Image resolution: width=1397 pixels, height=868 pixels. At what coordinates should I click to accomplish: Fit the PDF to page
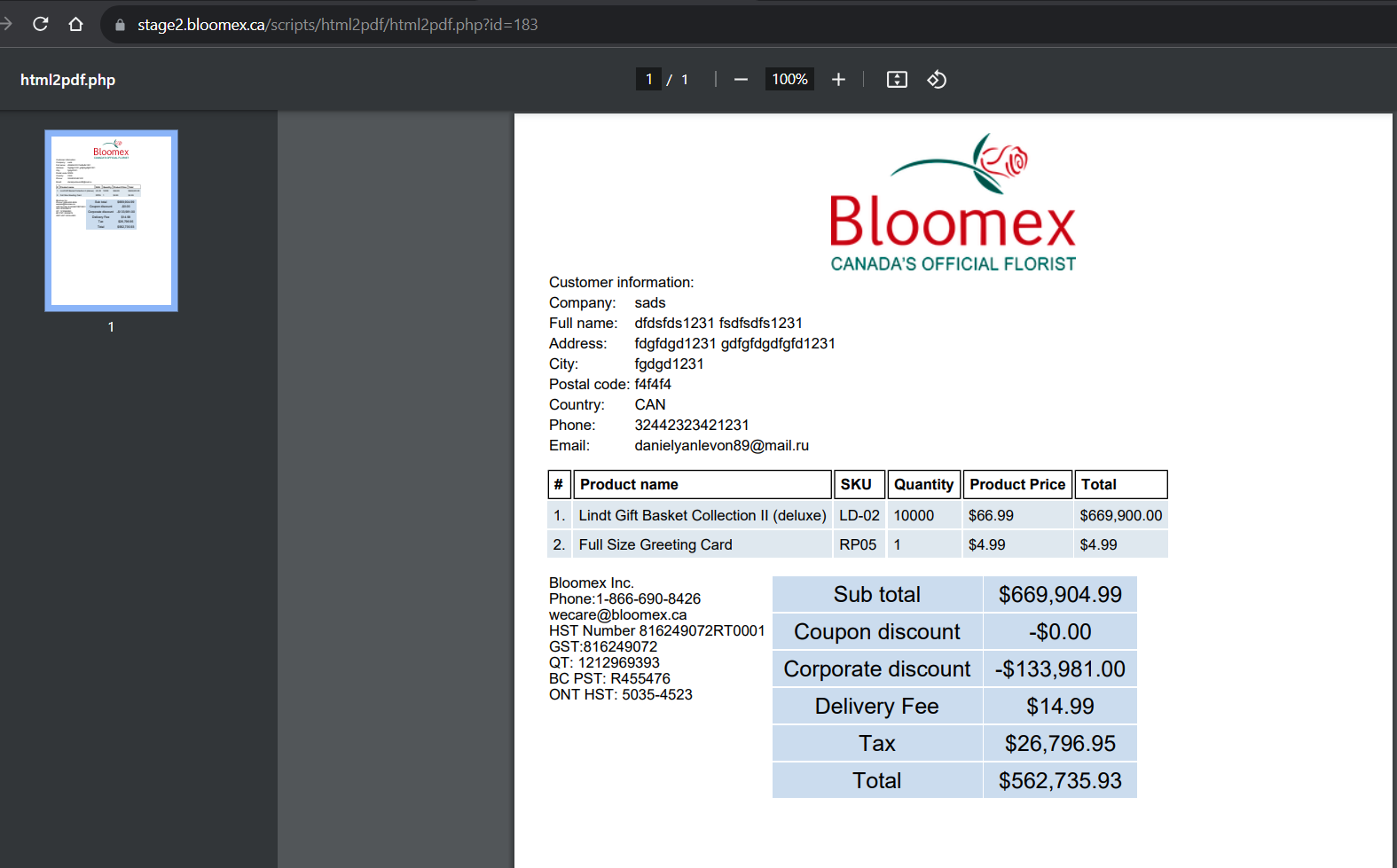click(897, 80)
